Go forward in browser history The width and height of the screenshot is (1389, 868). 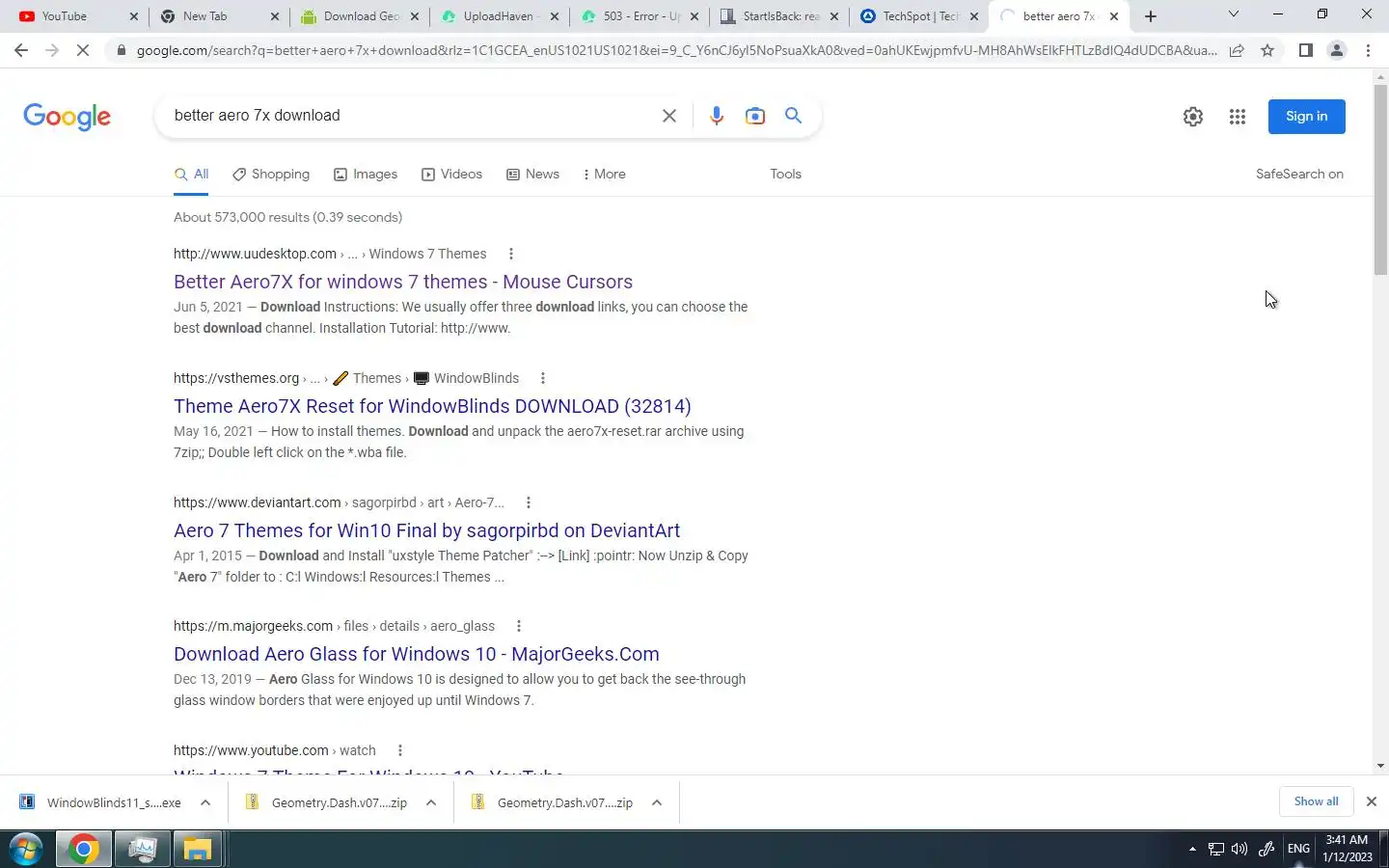click(52, 50)
